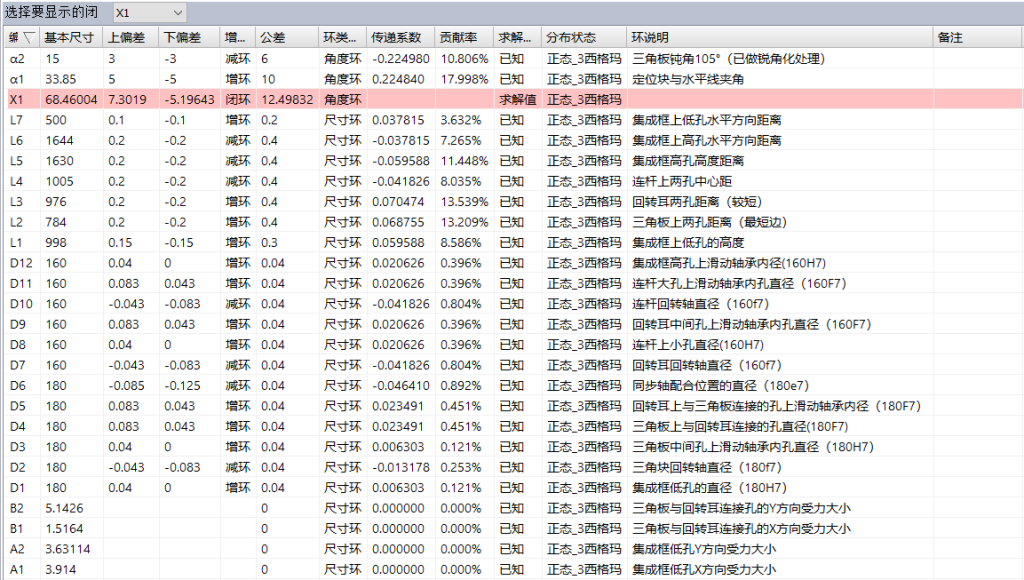
Task: Click the 传递系数 column header
Action: tap(400, 38)
